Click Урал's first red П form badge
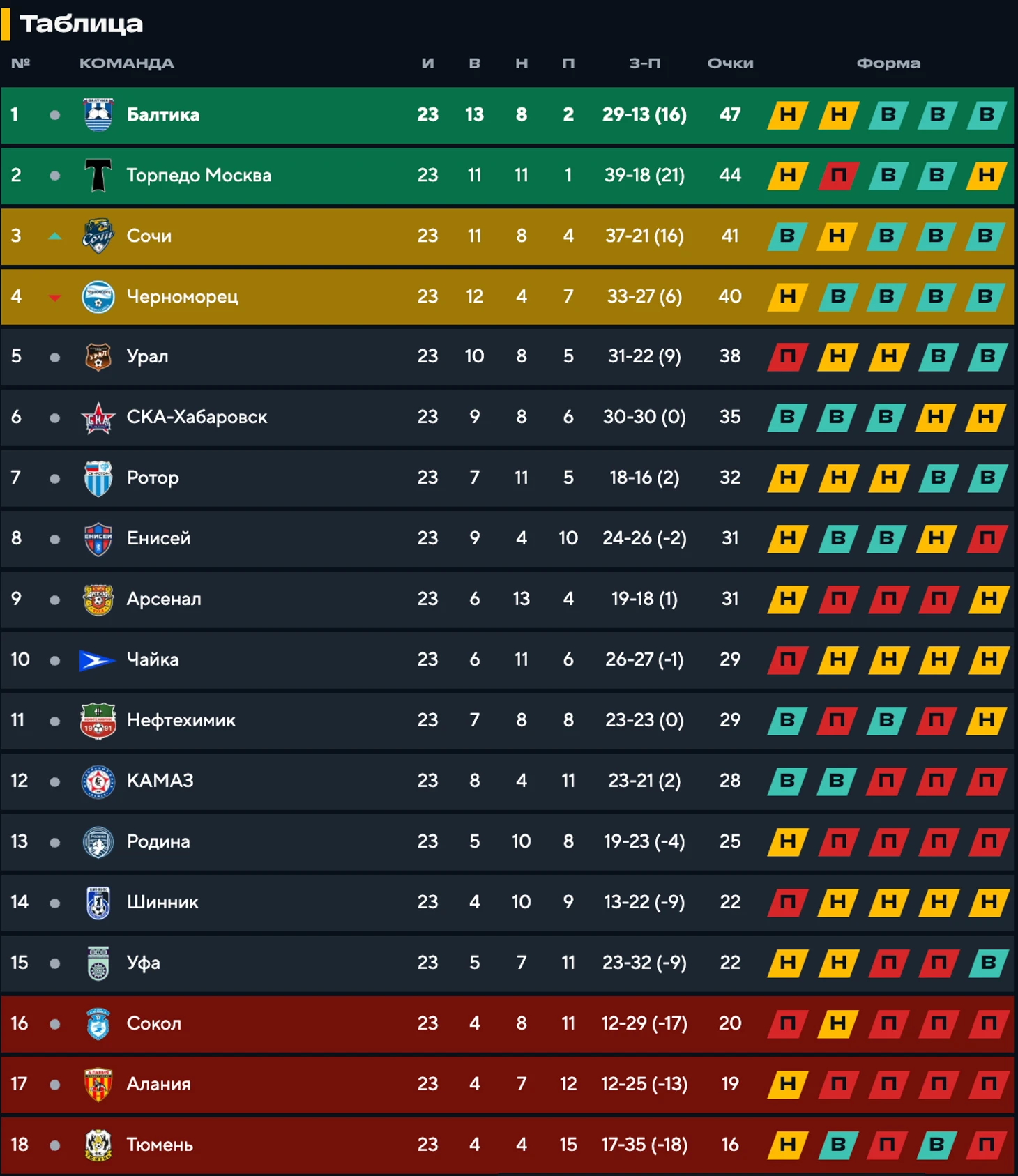This screenshot has height=1176, width=1018. 788,357
